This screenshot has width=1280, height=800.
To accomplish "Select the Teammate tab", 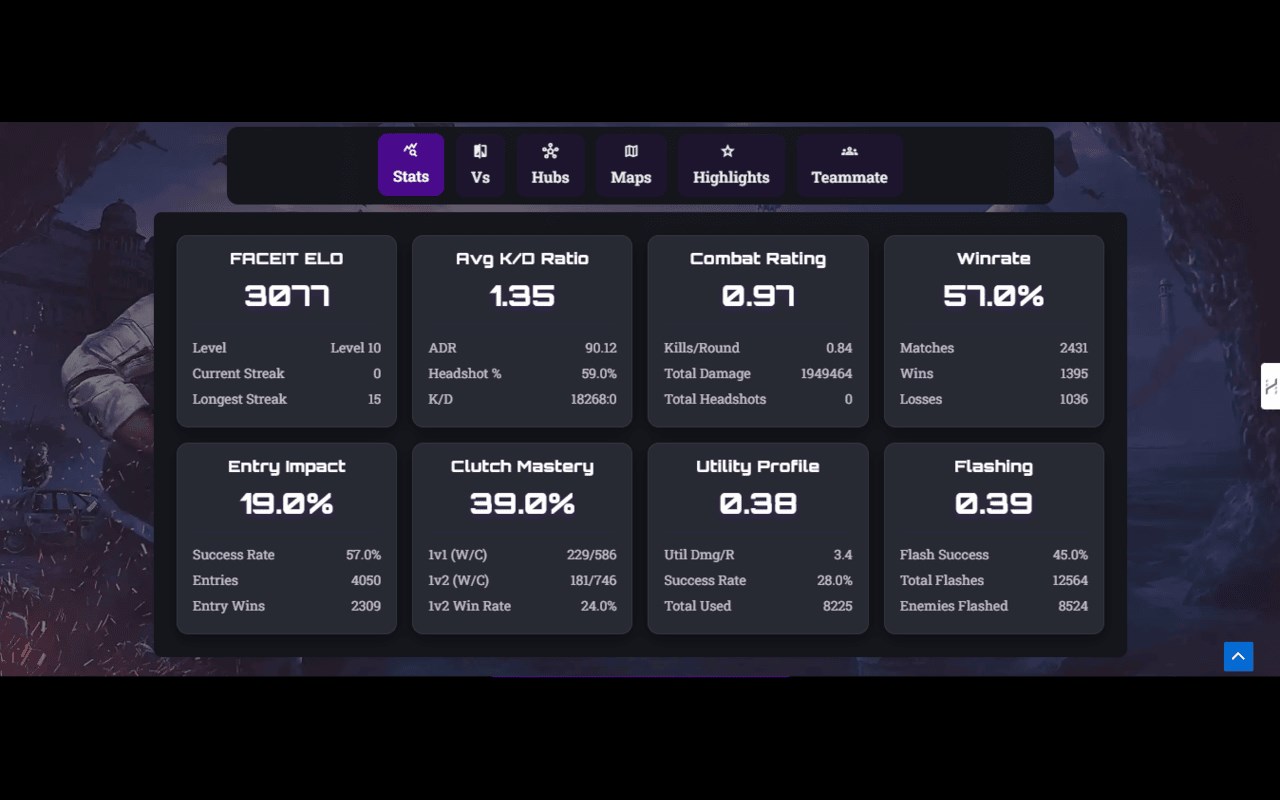I will pos(849,164).
